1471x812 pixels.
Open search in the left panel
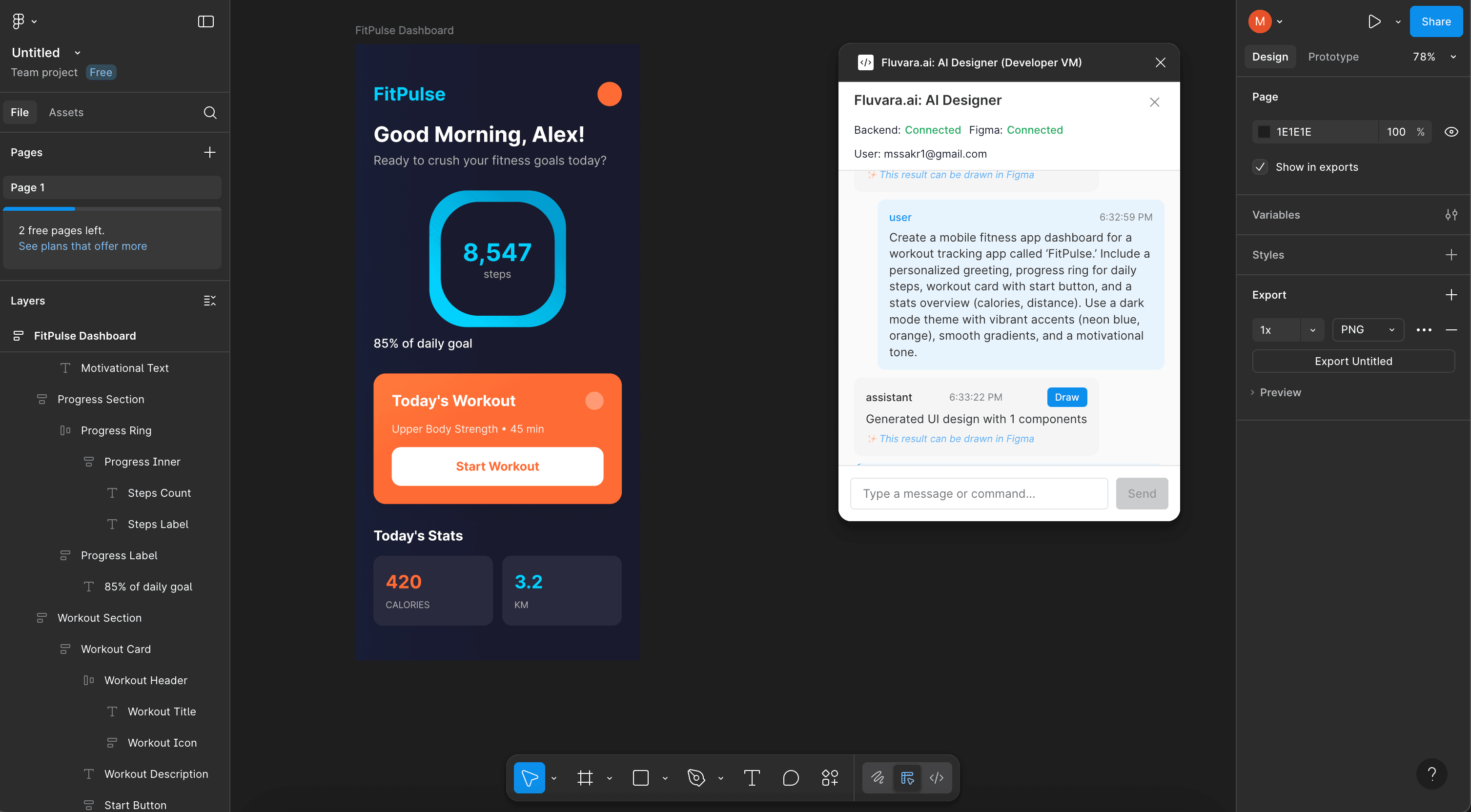point(210,113)
